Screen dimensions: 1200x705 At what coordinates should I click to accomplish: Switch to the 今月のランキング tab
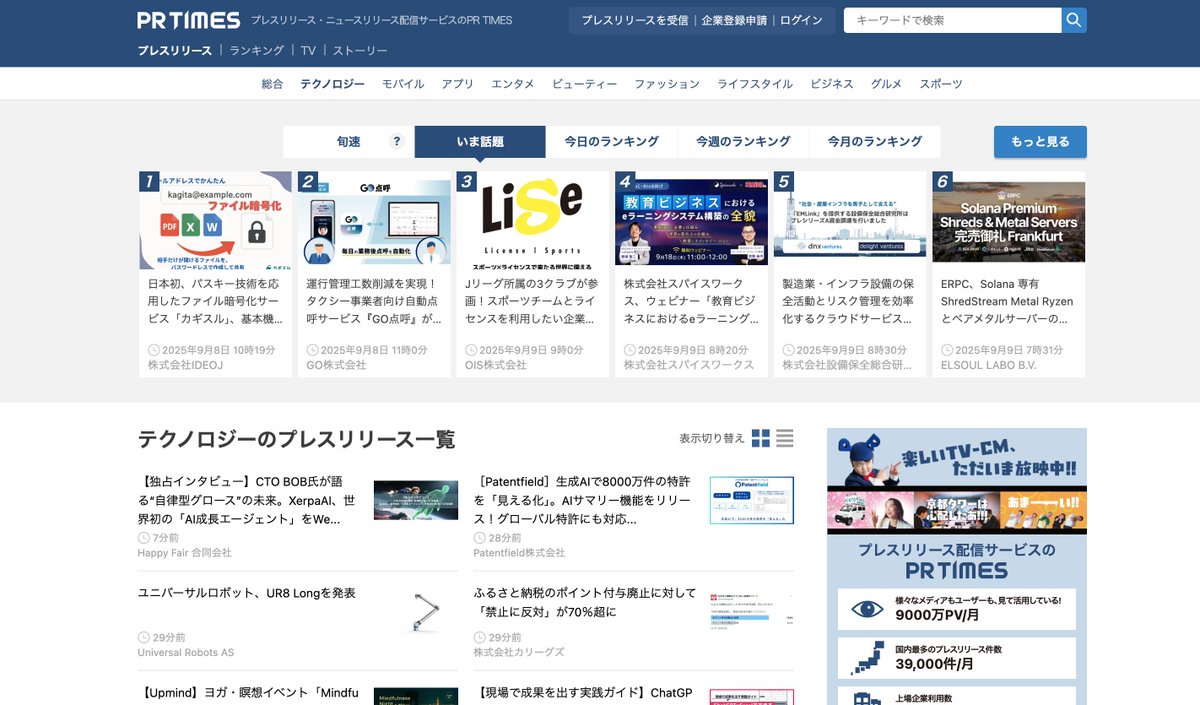tap(875, 142)
